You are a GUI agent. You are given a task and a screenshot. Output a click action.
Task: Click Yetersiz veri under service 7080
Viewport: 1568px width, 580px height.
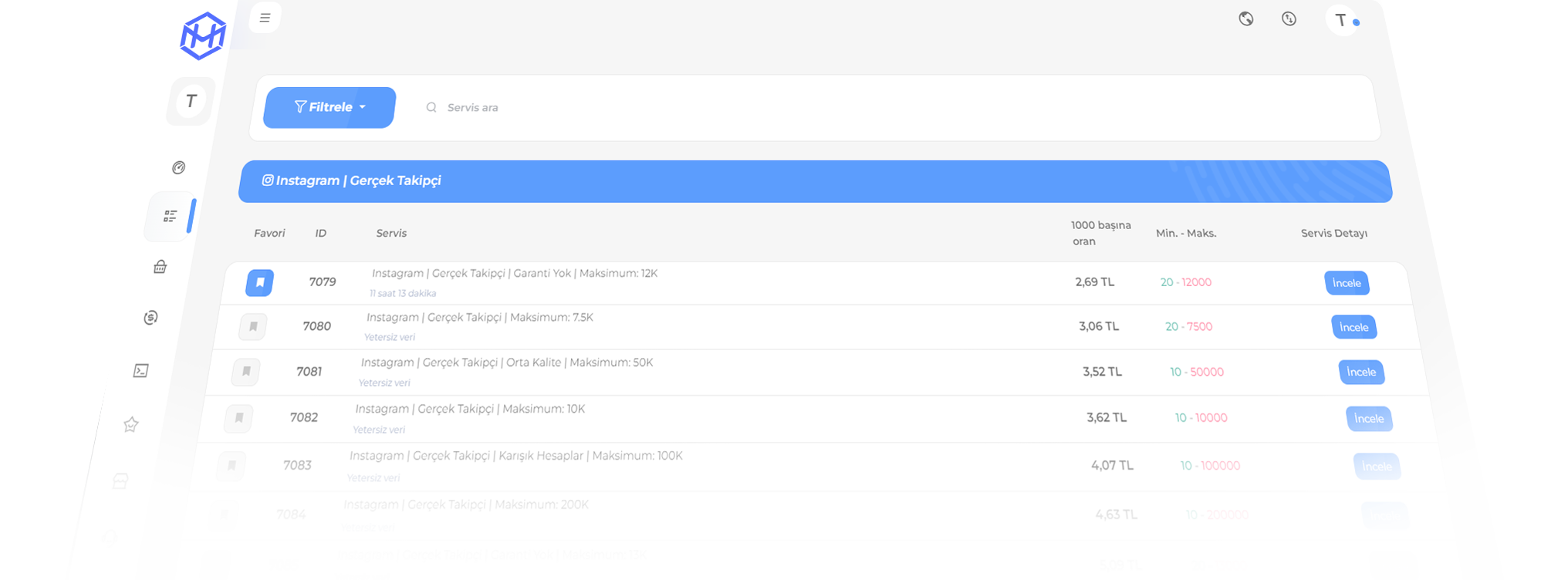tap(390, 337)
